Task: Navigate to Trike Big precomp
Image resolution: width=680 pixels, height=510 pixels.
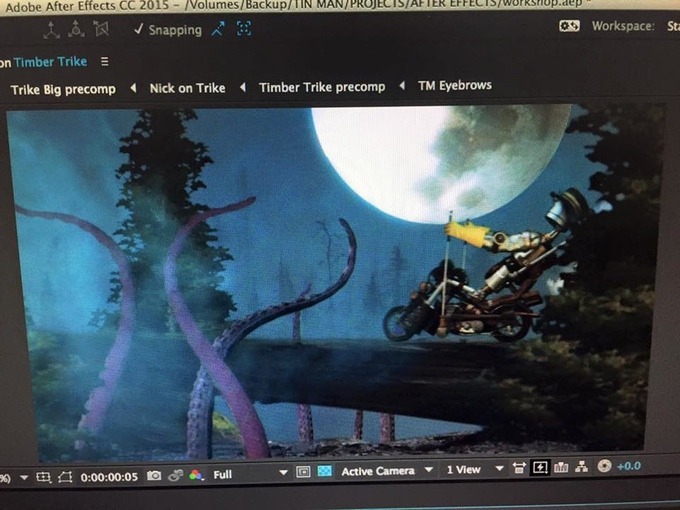Action: [63, 89]
